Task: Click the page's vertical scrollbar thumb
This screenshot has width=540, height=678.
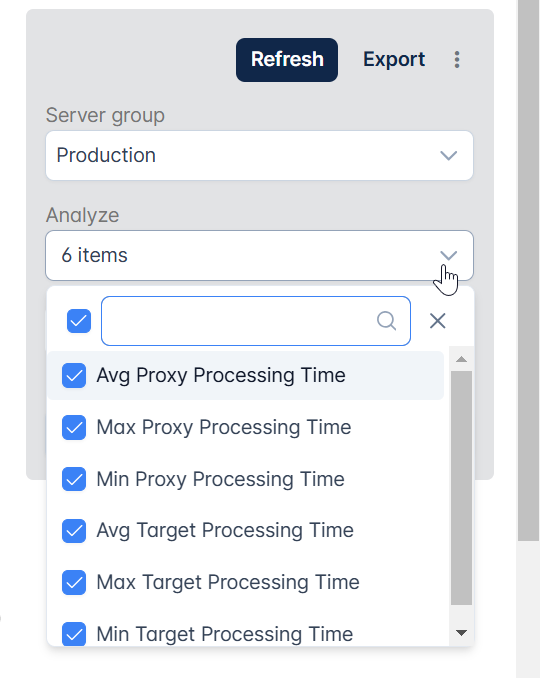Action: pyautogui.click(x=529, y=270)
